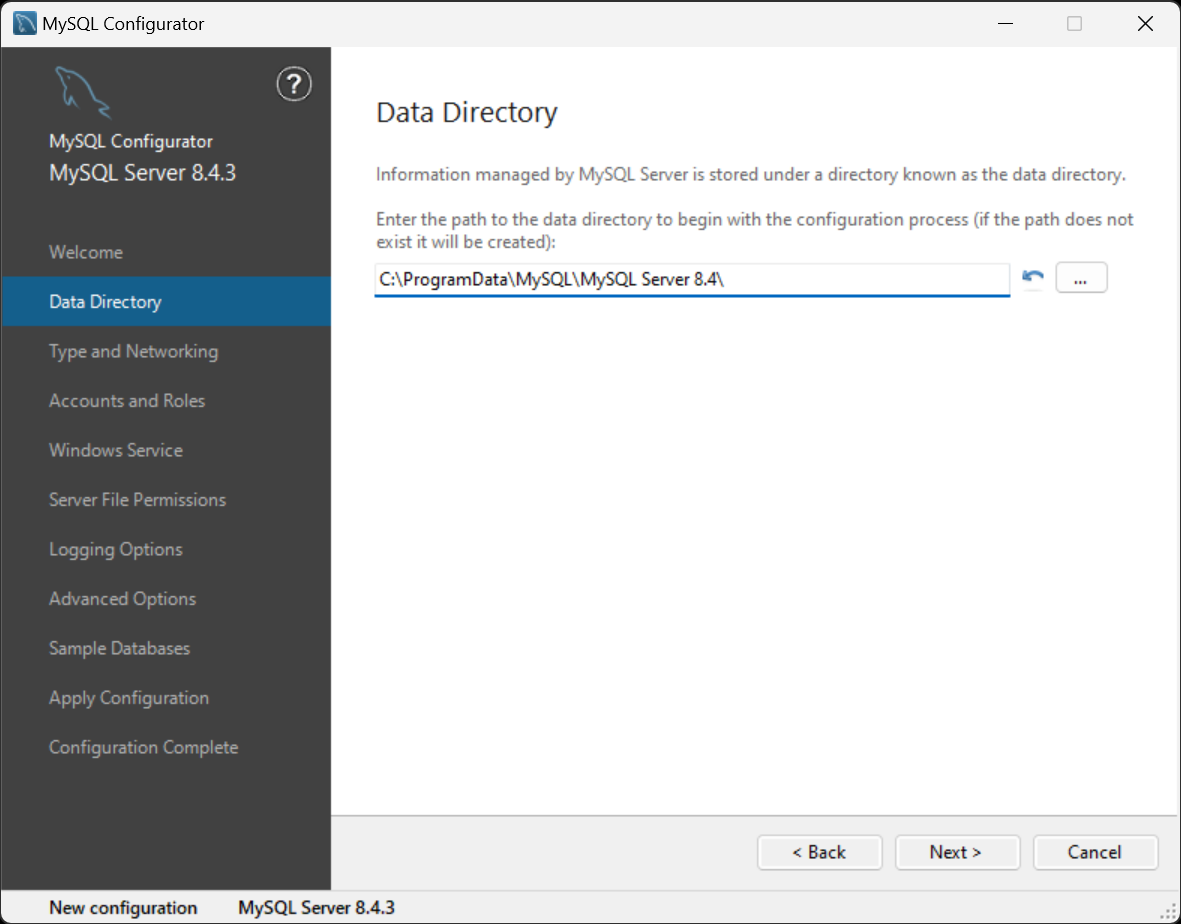Close the MySQL Configurator window
Image resolution: width=1181 pixels, height=924 pixels.
click(x=1145, y=23)
